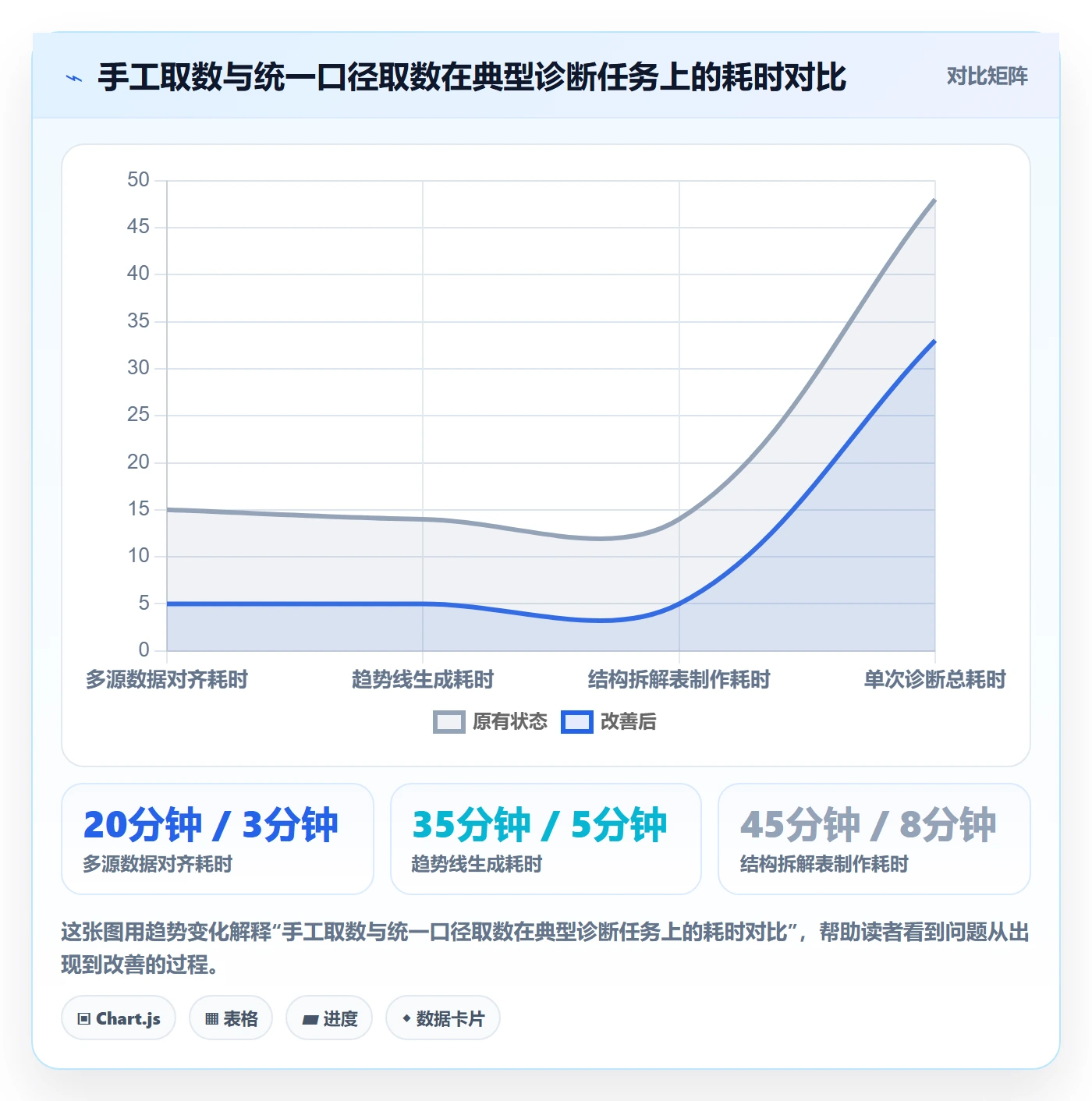Click blue line endpoint at 单次诊断总耗时

[934, 341]
